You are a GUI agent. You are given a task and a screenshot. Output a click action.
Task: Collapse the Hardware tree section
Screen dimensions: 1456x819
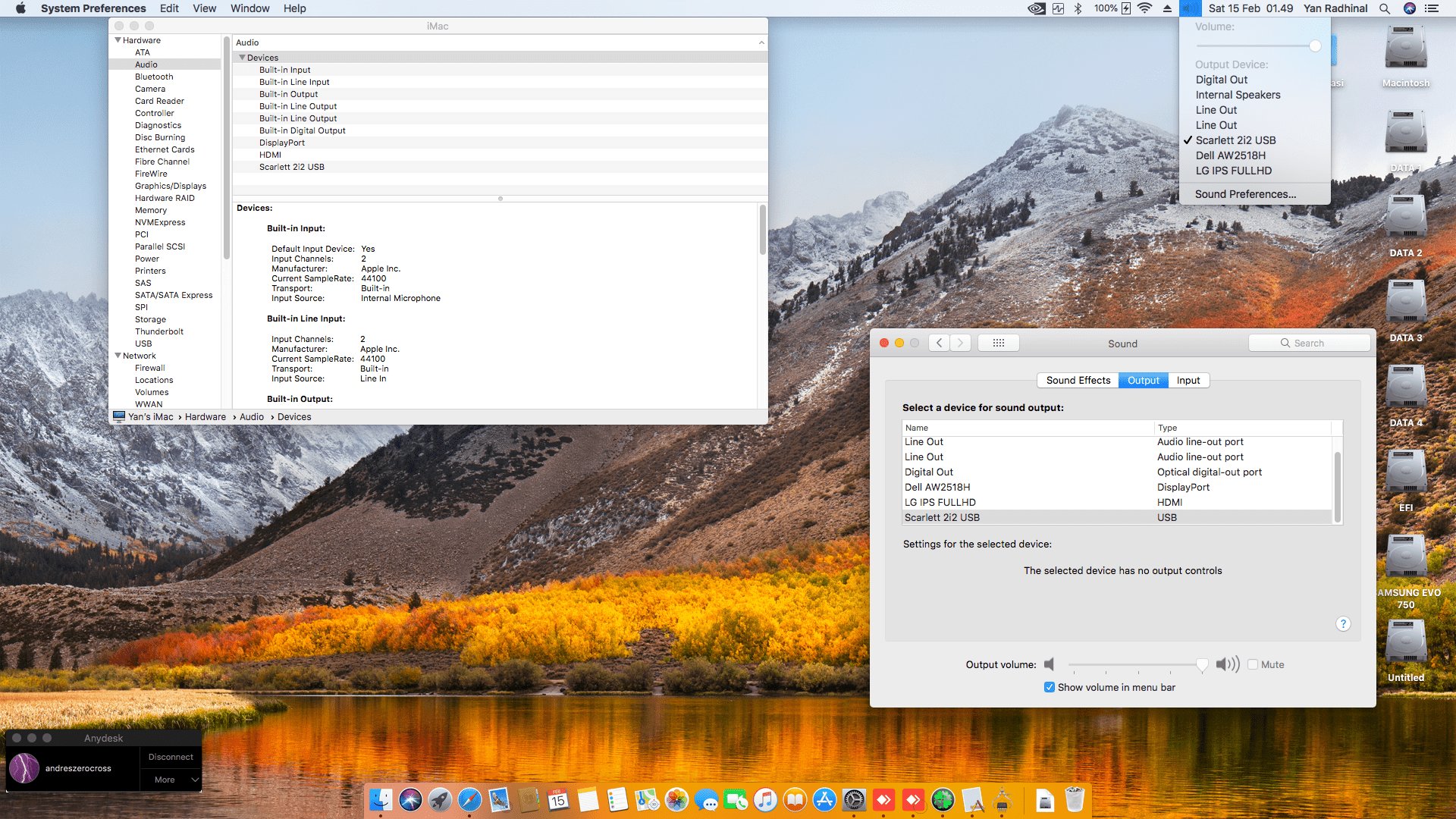coord(118,40)
